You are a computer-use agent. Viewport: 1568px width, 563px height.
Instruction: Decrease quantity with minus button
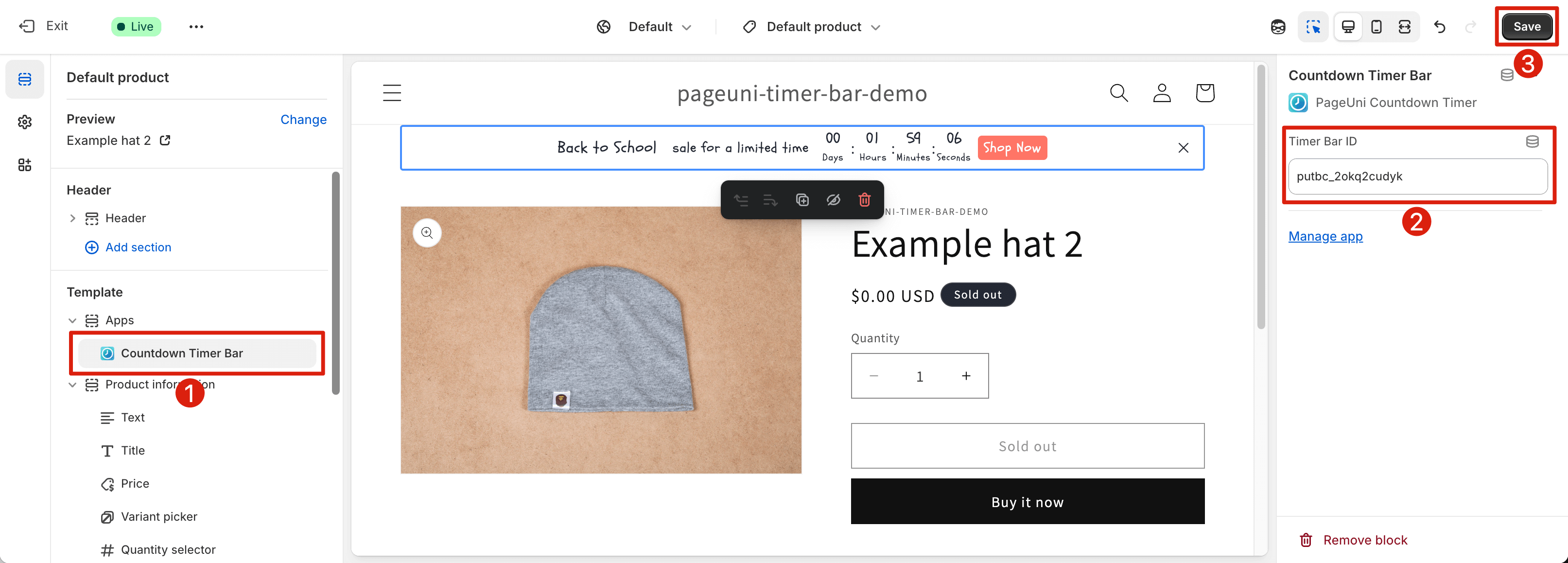pos(873,376)
